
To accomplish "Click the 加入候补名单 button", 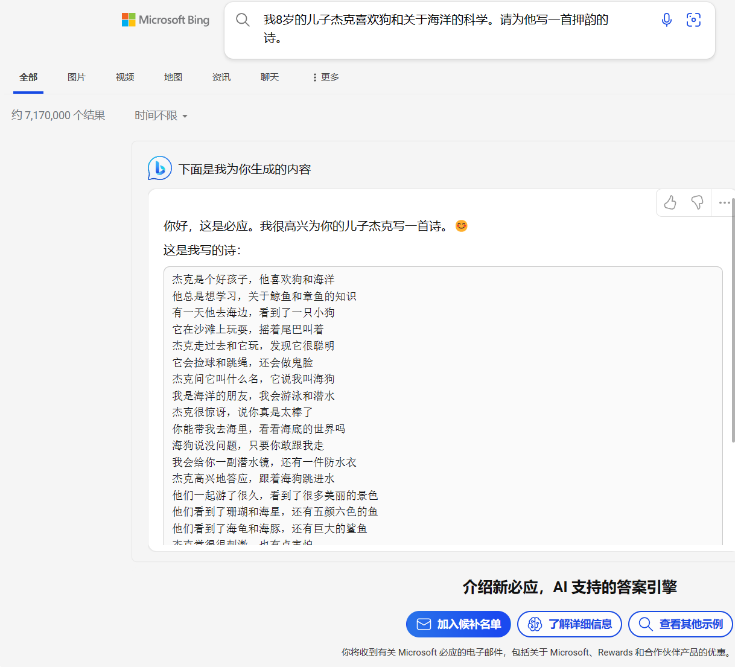I will (458, 624).
